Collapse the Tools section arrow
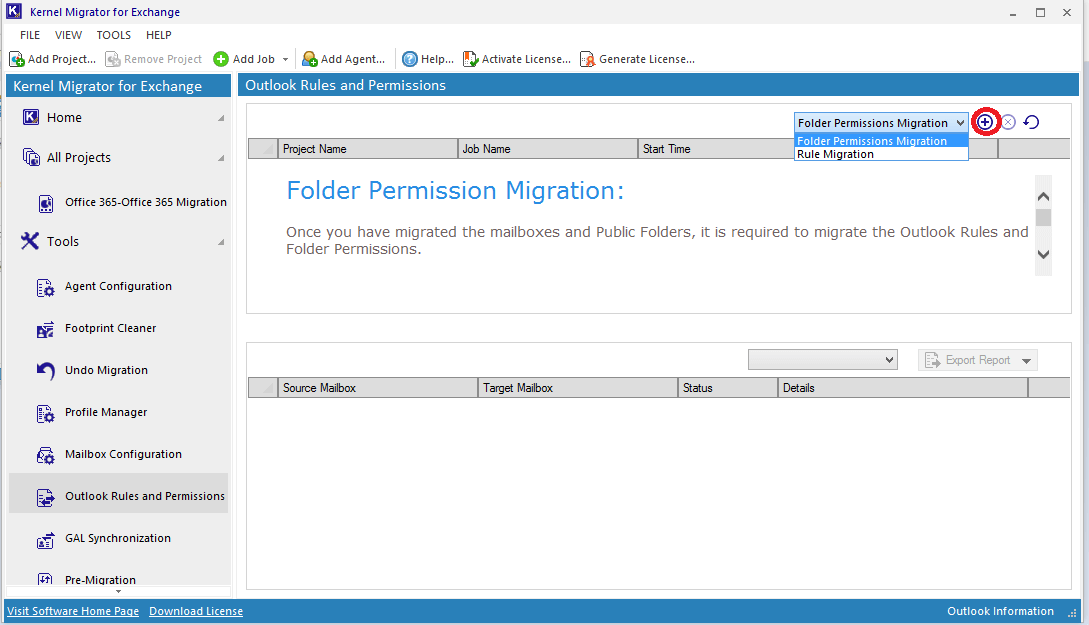This screenshot has width=1089, height=625. [221, 242]
